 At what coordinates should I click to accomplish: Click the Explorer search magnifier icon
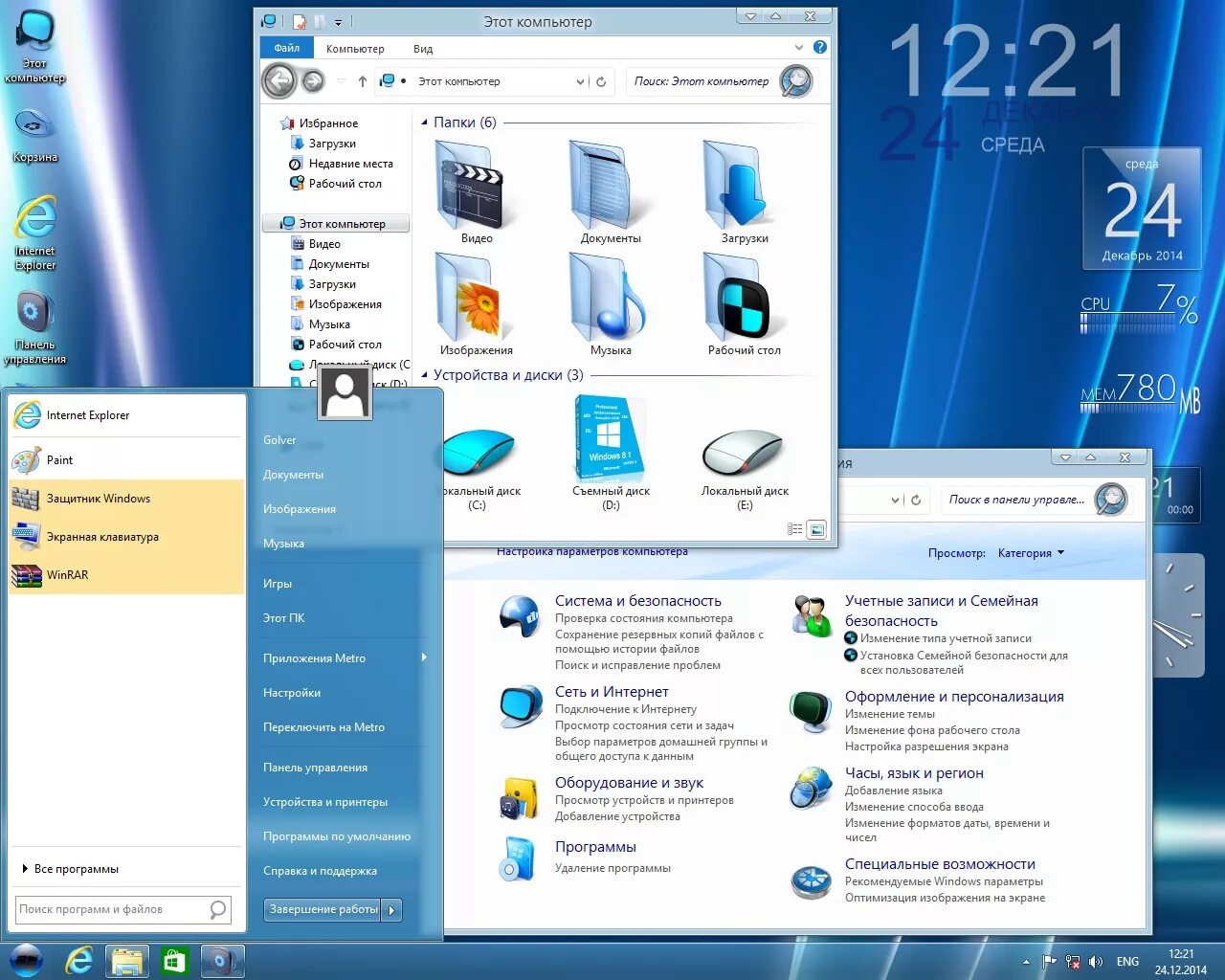coord(796,81)
